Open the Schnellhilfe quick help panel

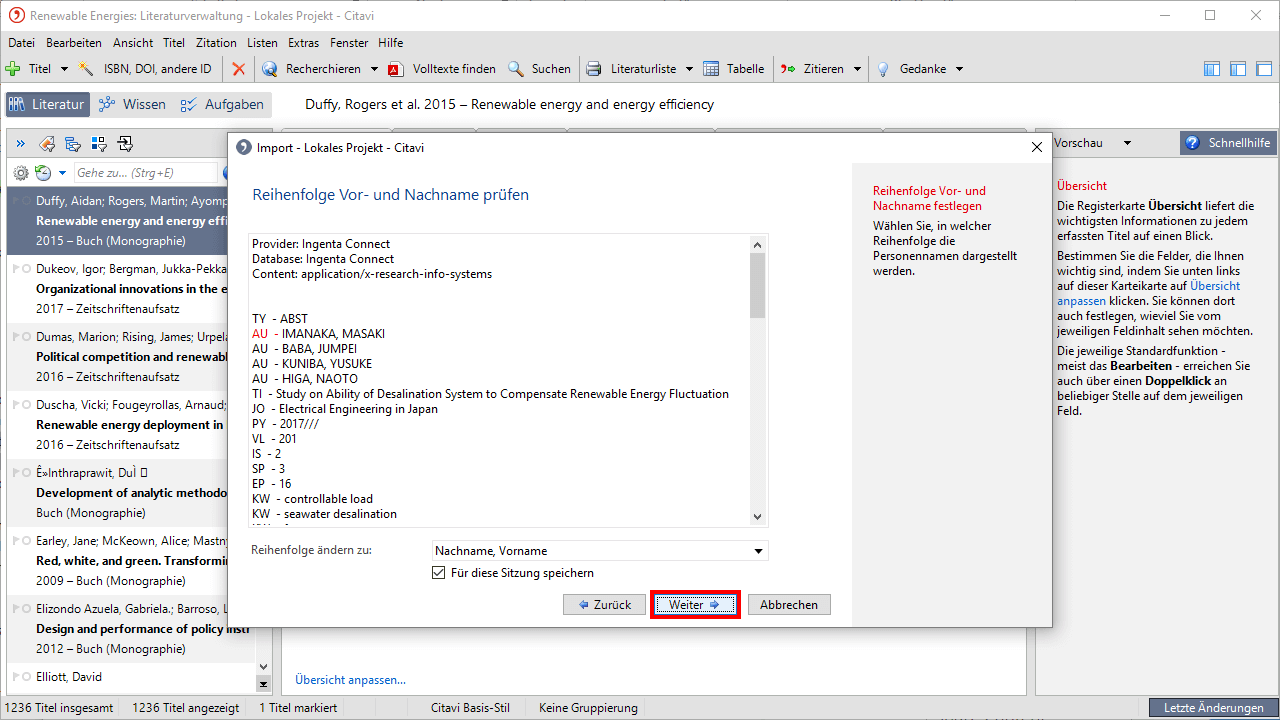click(x=1228, y=143)
